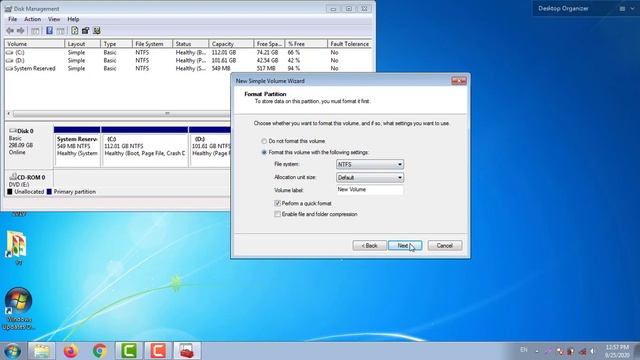Open the orange Camtasia recorder taskbar icon

[158, 351]
